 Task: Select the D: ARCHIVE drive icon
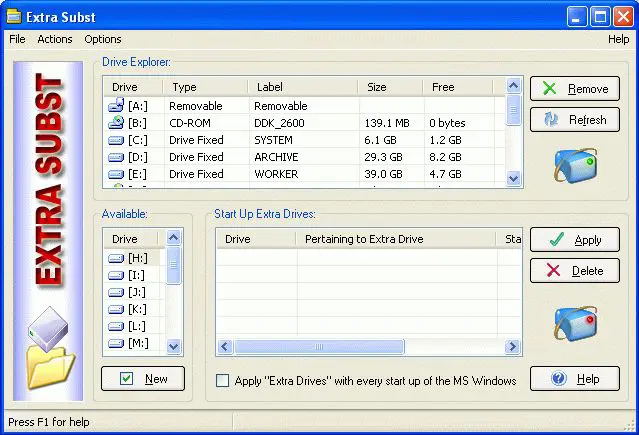click(x=116, y=157)
